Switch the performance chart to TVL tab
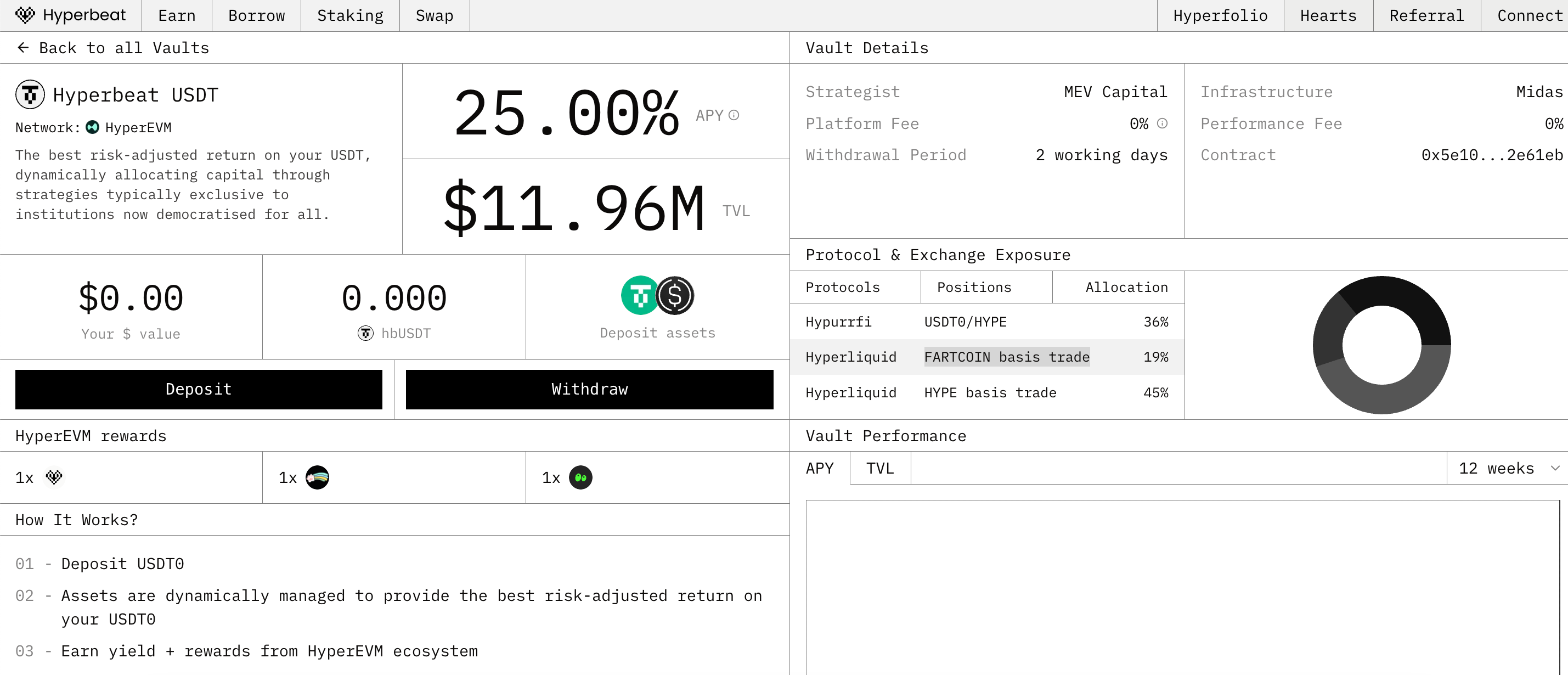 point(879,468)
